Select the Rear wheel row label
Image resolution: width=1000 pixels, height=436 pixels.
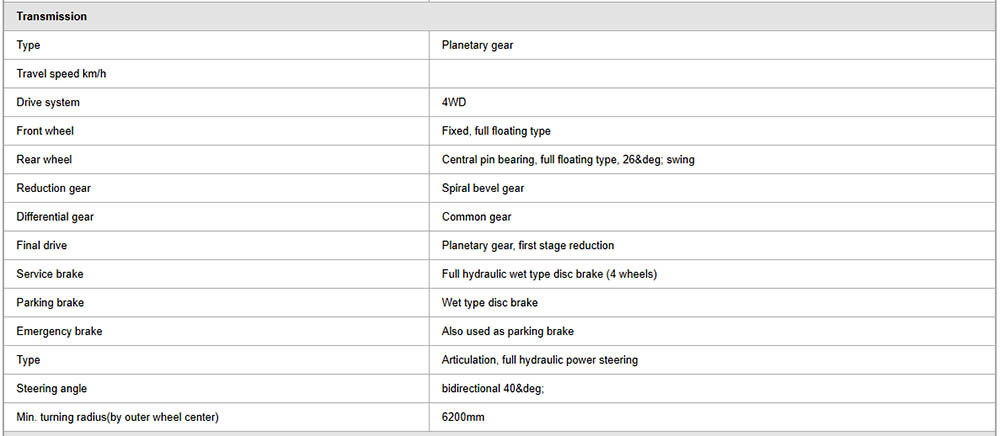44,159
